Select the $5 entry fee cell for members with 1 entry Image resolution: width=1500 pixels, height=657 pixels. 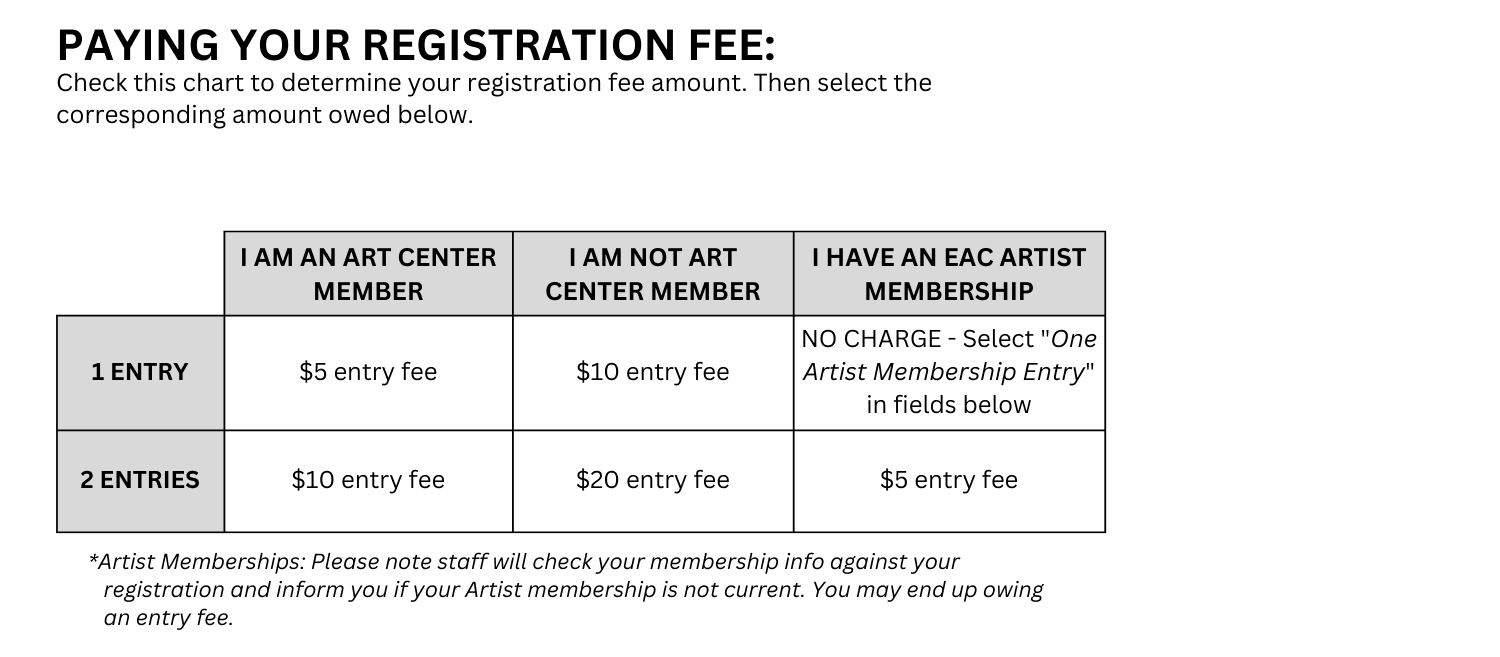pyautogui.click(x=368, y=373)
